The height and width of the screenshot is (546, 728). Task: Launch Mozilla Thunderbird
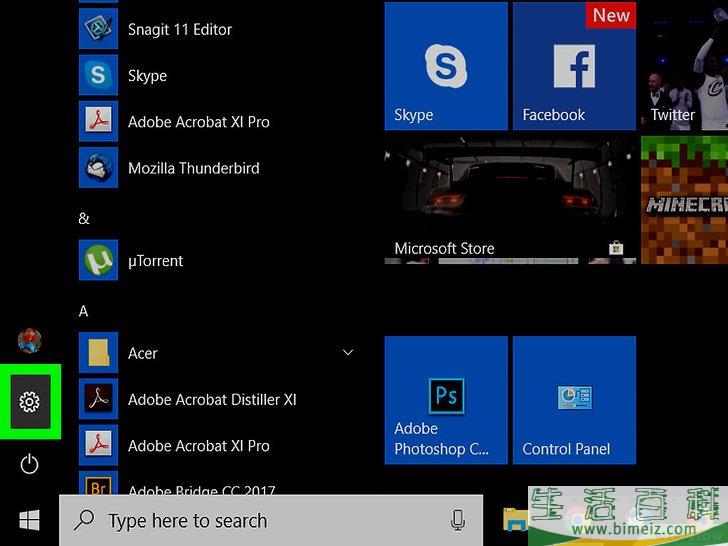coord(193,168)
